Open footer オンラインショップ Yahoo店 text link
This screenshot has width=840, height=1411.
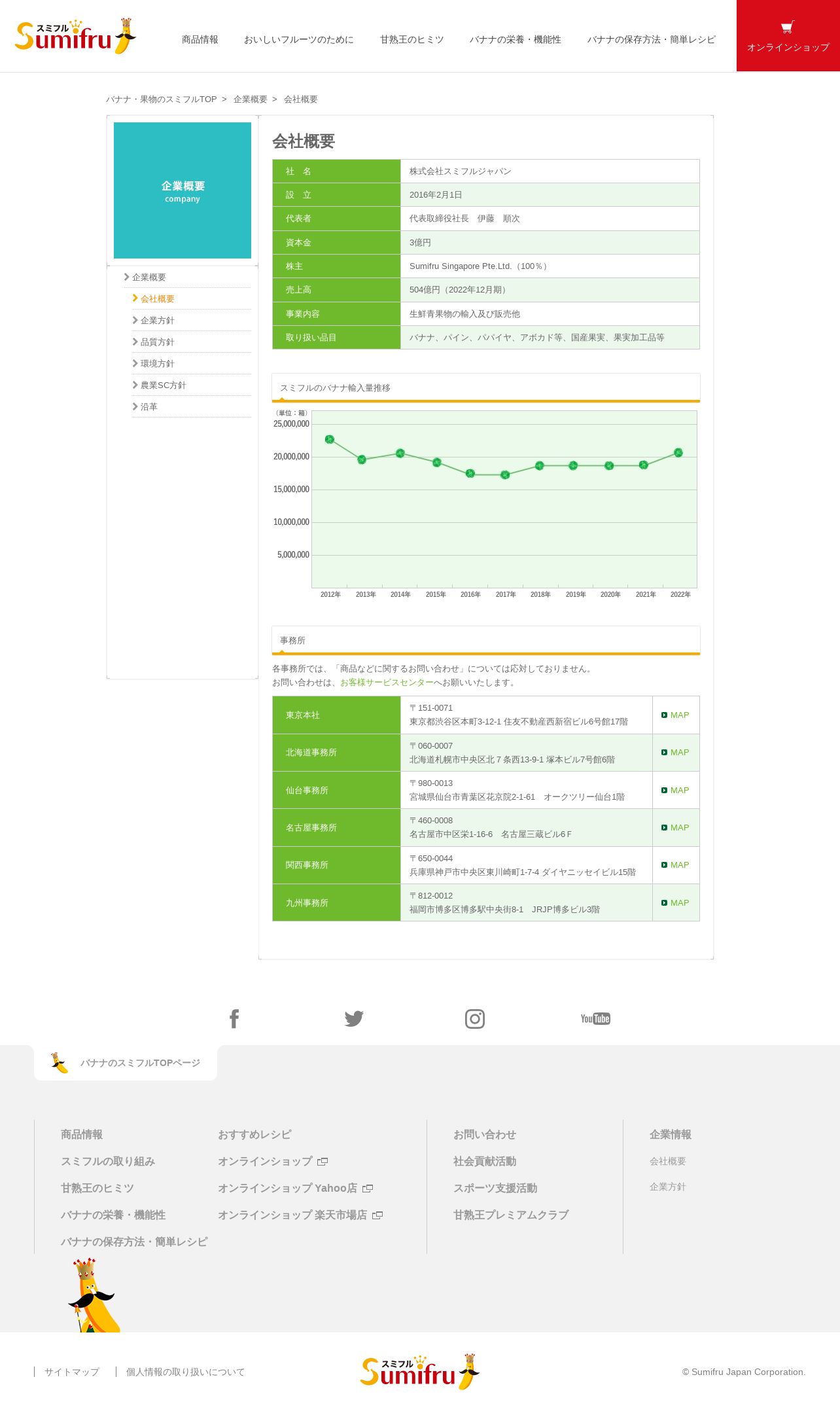288,1188
